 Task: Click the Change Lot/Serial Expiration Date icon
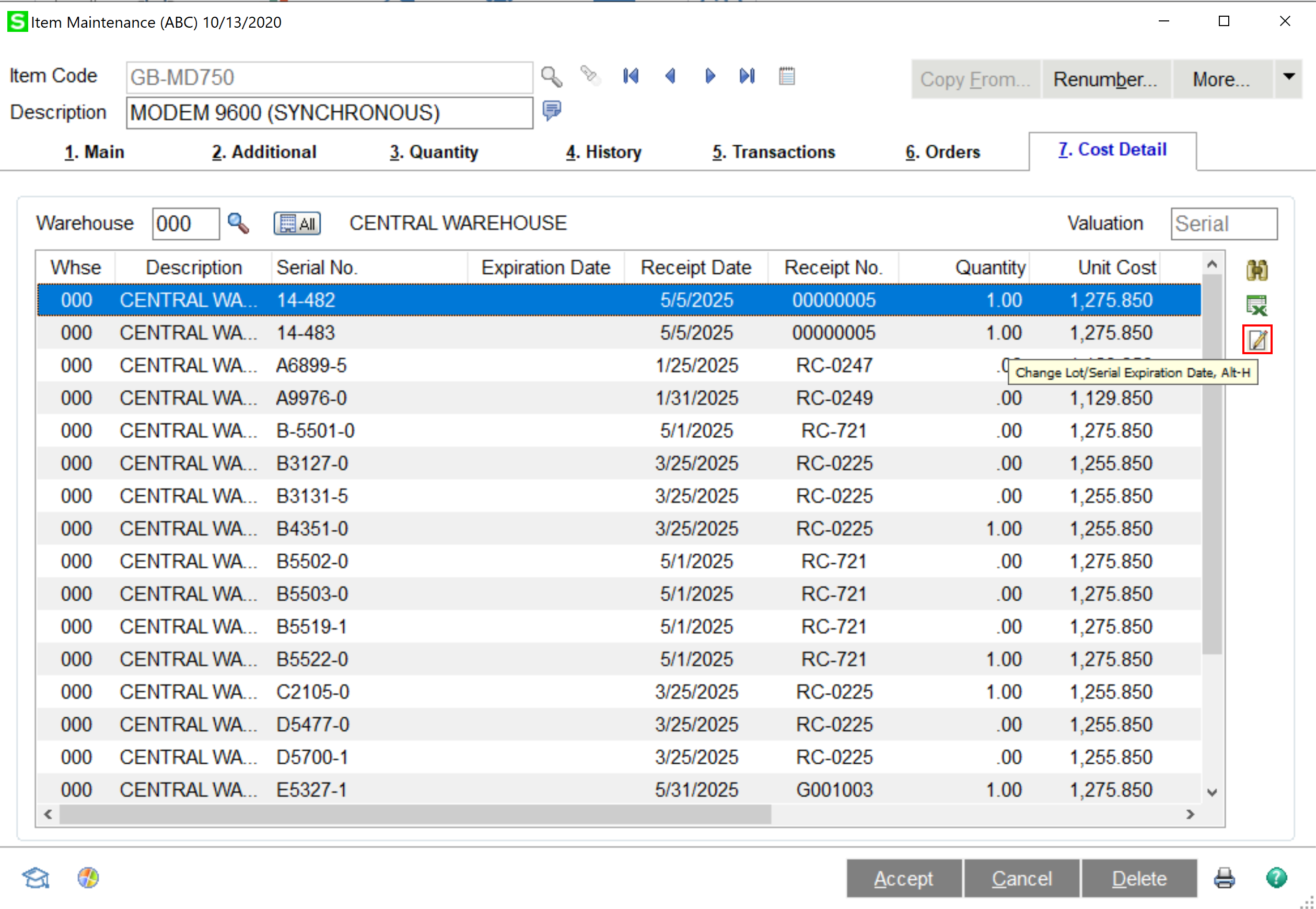(x=1257, y=340)
